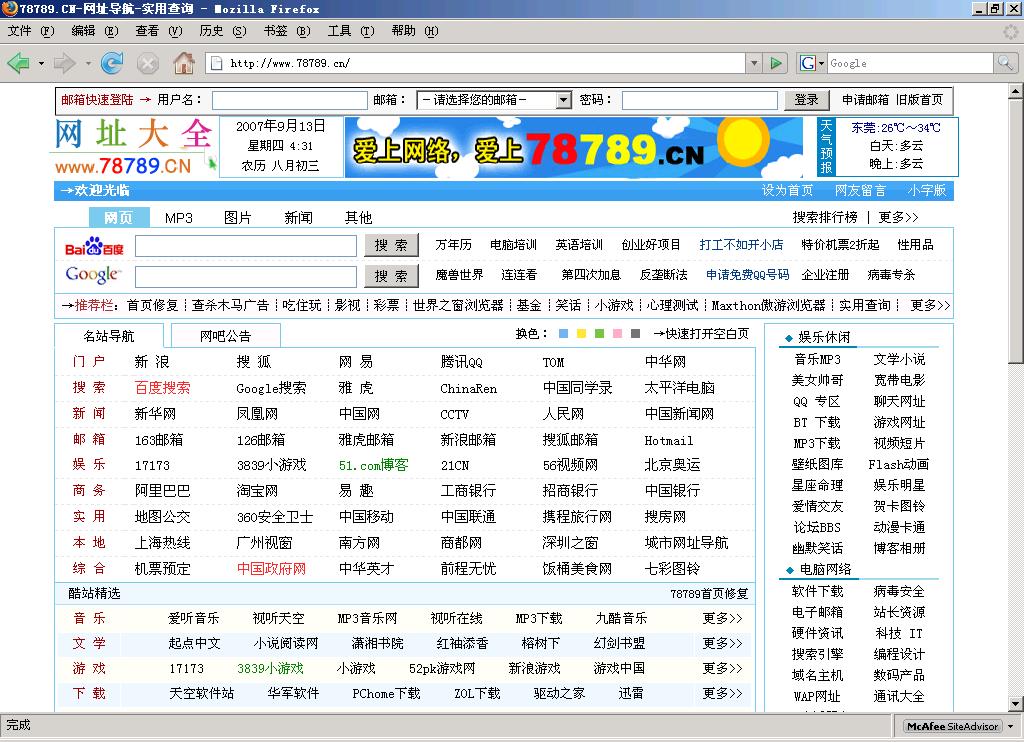
Task: Click the Google 搜索 button
Action: point(391,276)
